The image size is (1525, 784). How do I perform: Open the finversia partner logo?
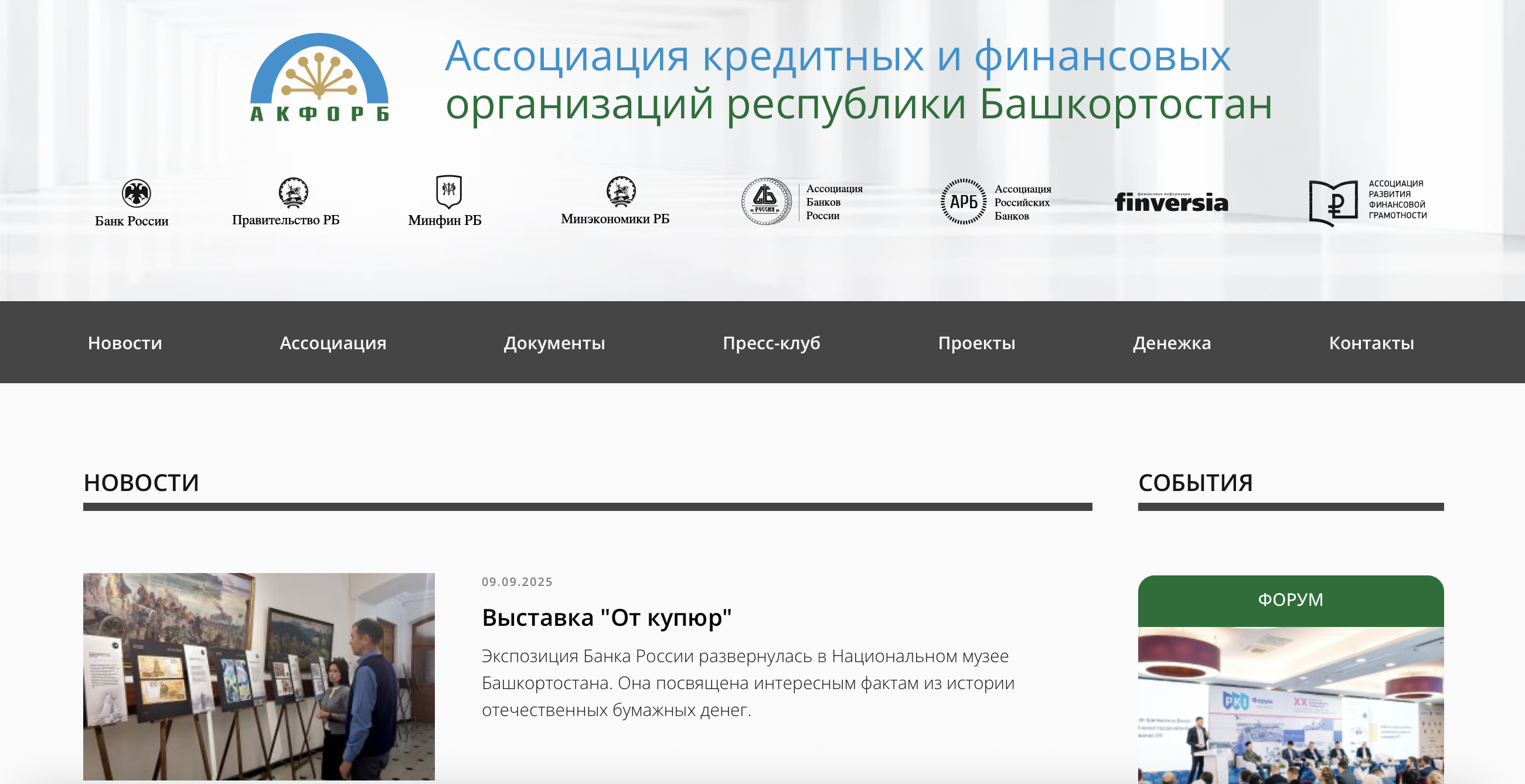pyautogui.click(x=1171, y=202)
